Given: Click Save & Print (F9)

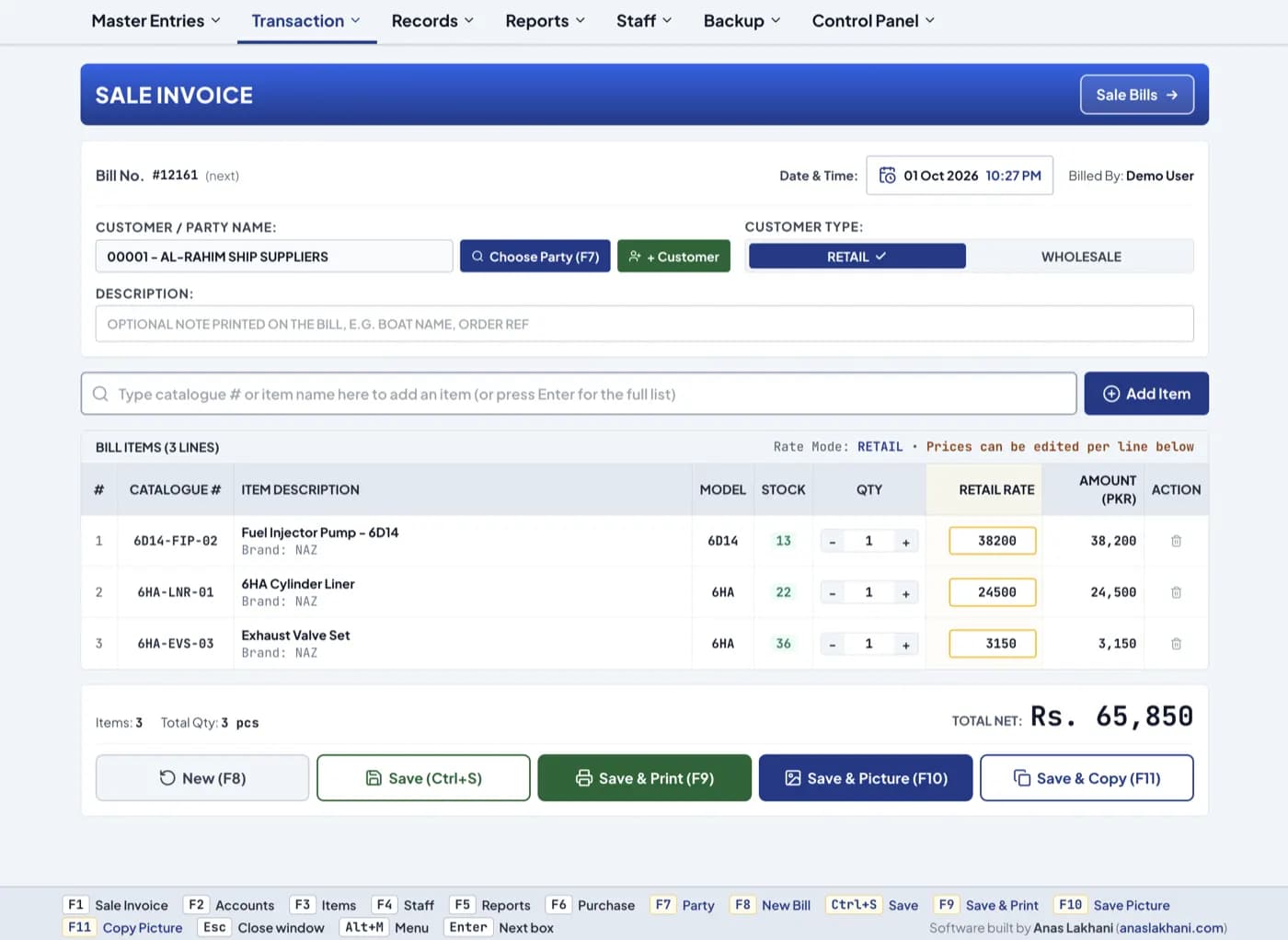Looking at the screenshot, I should 645,778.
